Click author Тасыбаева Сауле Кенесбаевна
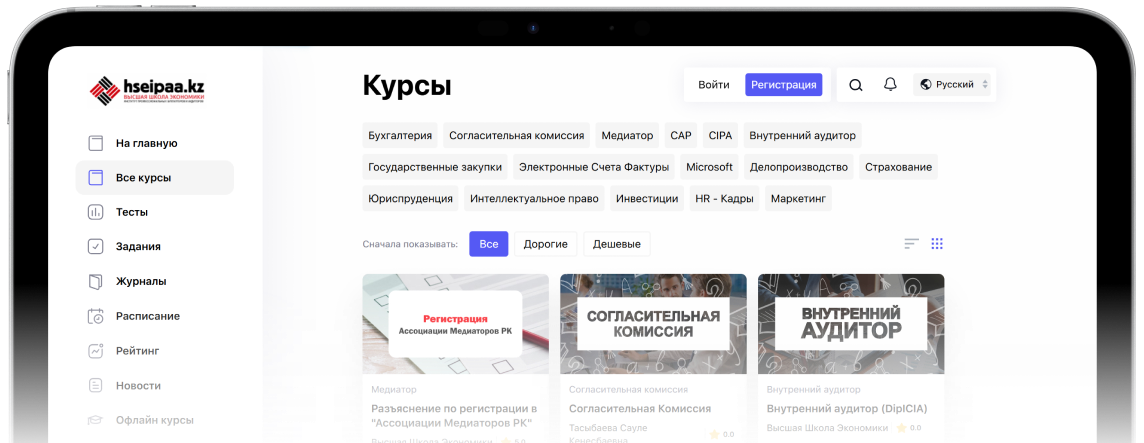The width and height of the screenshot is (1144, 443). pyautogui.click(x=608, y=434)
